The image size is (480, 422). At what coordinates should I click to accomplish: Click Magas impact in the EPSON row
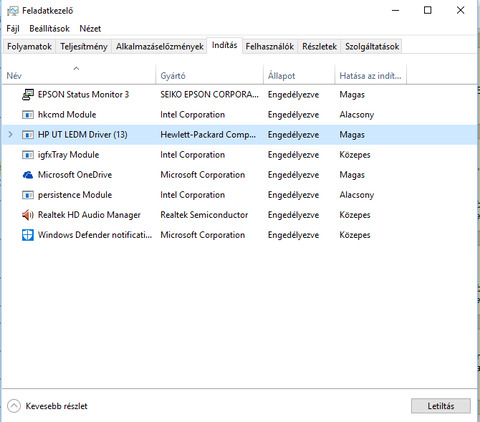(352, 95)
